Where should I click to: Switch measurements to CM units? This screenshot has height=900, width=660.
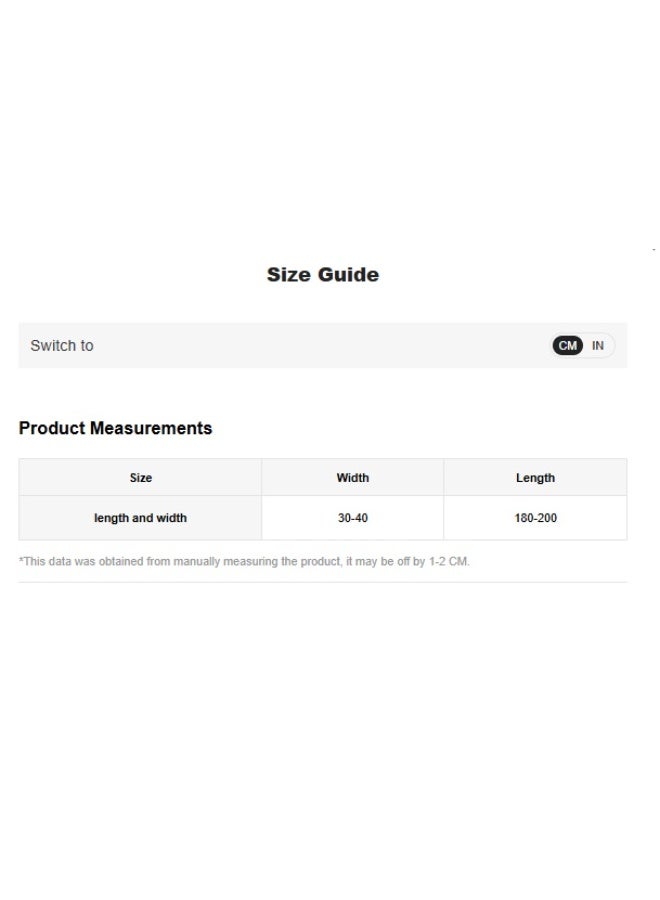pos(568,346)
